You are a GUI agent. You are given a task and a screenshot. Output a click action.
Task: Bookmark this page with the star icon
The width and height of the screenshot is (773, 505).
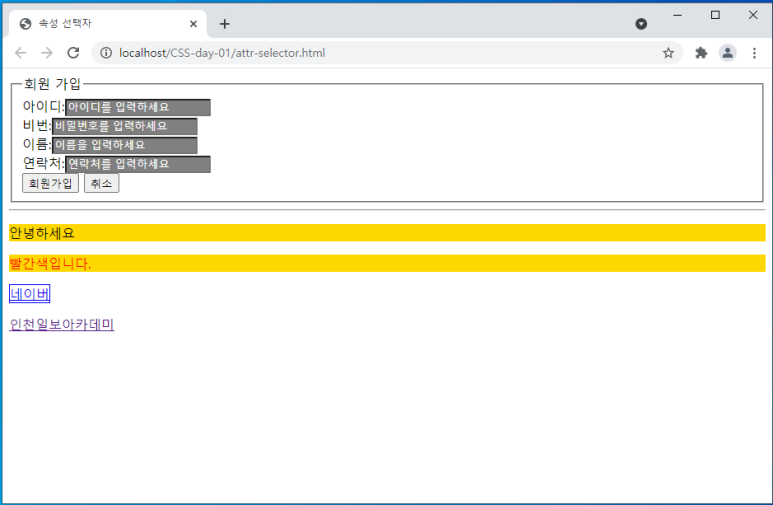[668, 53]
